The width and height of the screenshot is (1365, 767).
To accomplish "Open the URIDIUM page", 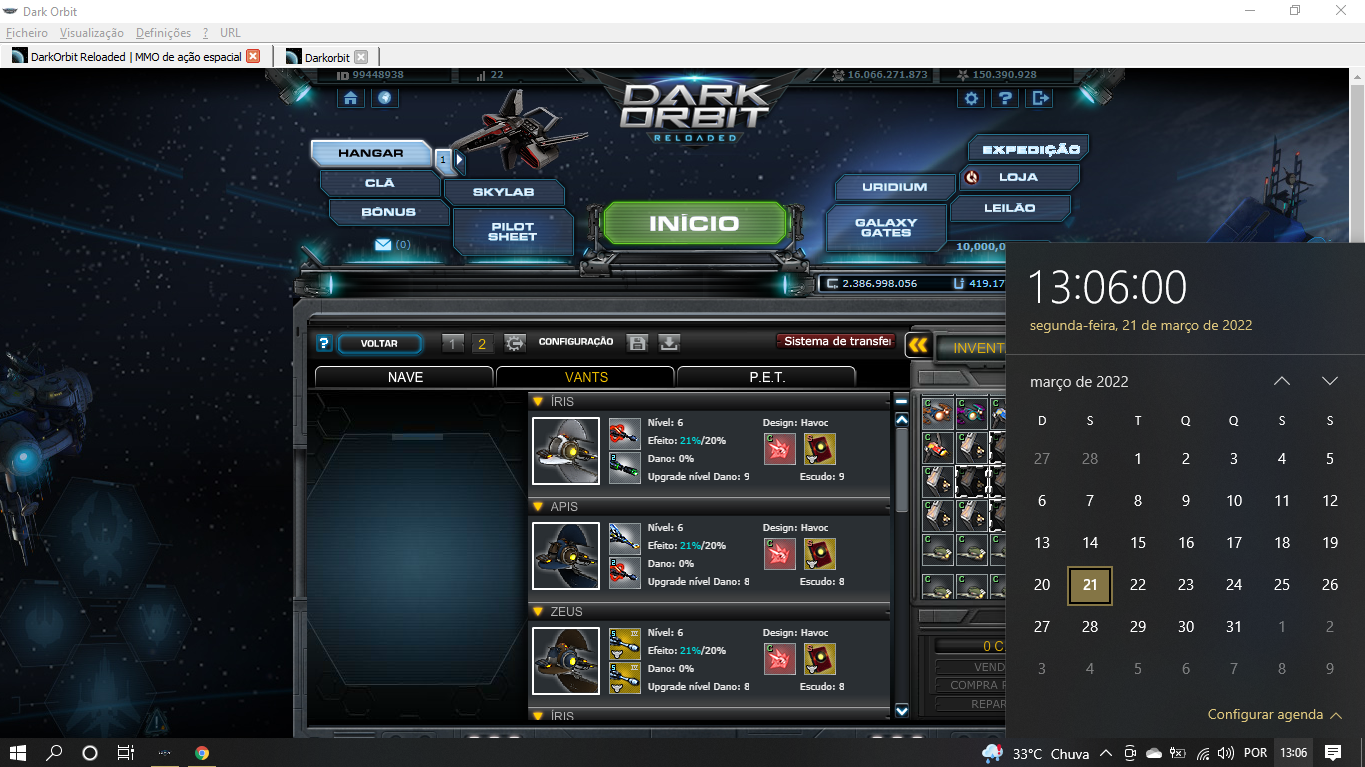I will tap(895, 187).
